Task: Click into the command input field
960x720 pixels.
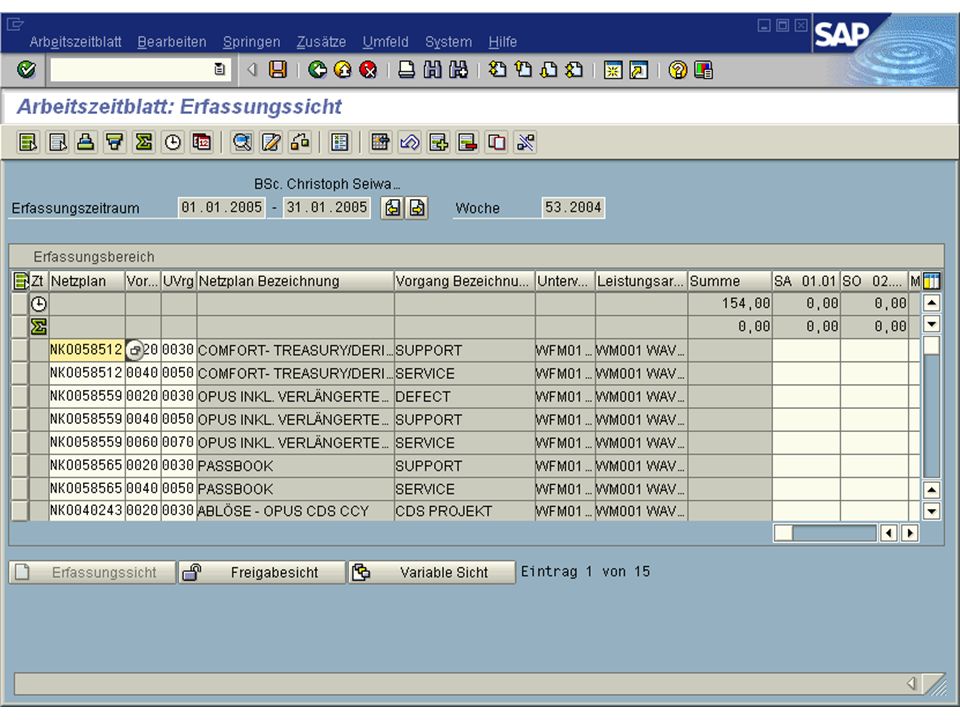Action: pos(133,70)
